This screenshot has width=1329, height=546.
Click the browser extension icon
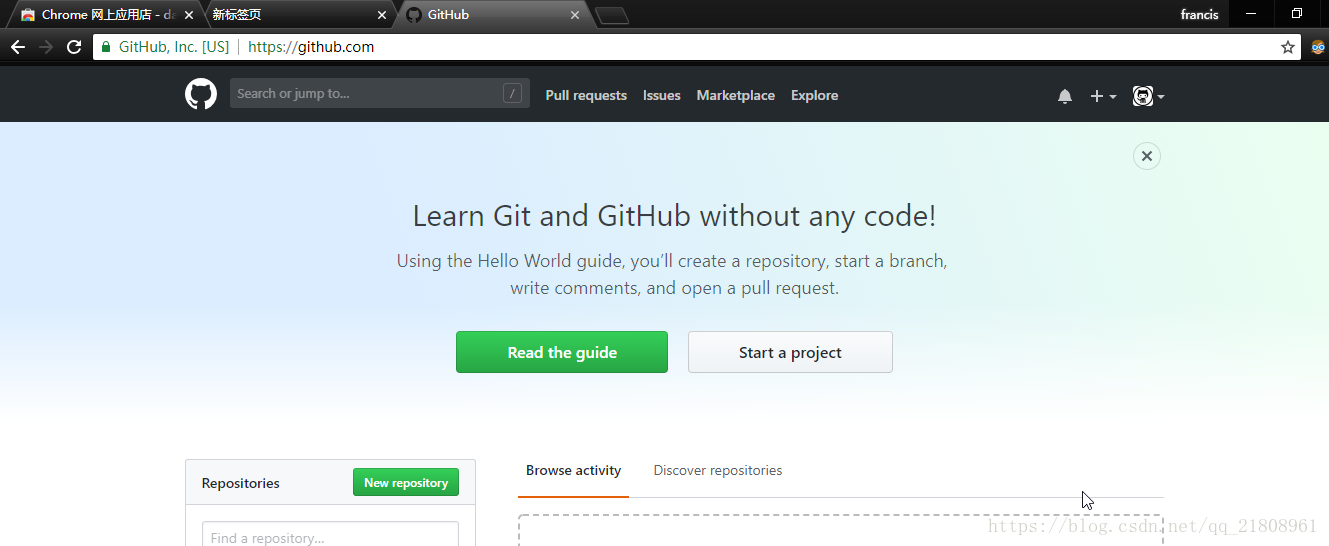click(1318, 47)
